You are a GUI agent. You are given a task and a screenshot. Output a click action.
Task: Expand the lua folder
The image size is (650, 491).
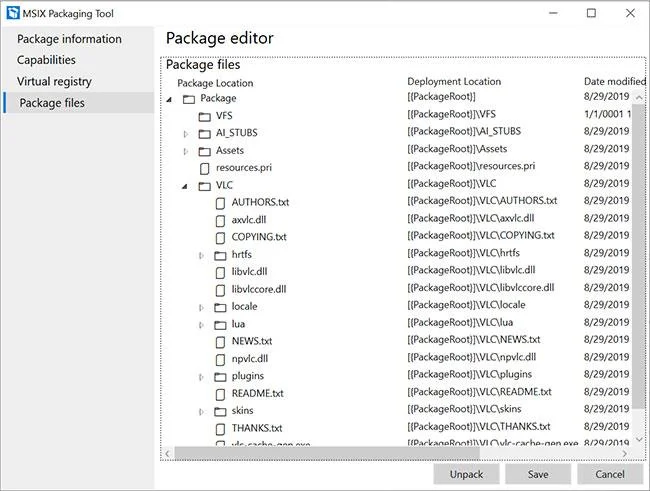click(201, 325)
